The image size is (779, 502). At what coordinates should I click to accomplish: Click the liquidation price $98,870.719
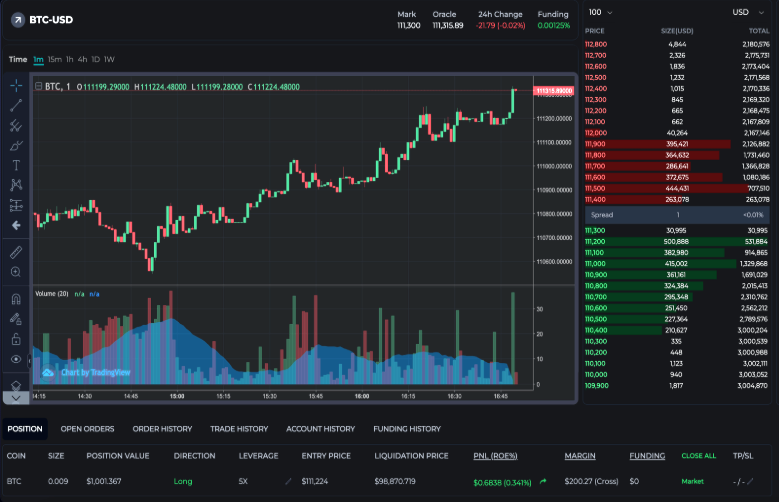(x=395, y=481)
